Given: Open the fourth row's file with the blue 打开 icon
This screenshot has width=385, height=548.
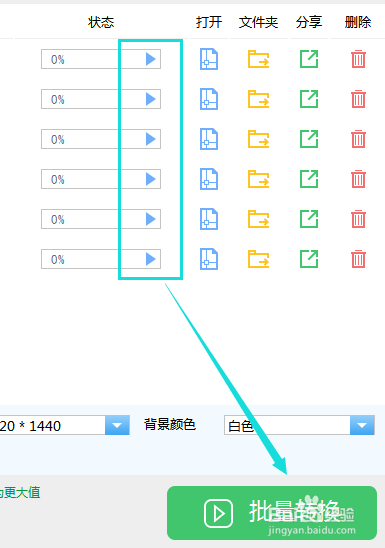Looking at the screenshot, I should tap(209, 179).
